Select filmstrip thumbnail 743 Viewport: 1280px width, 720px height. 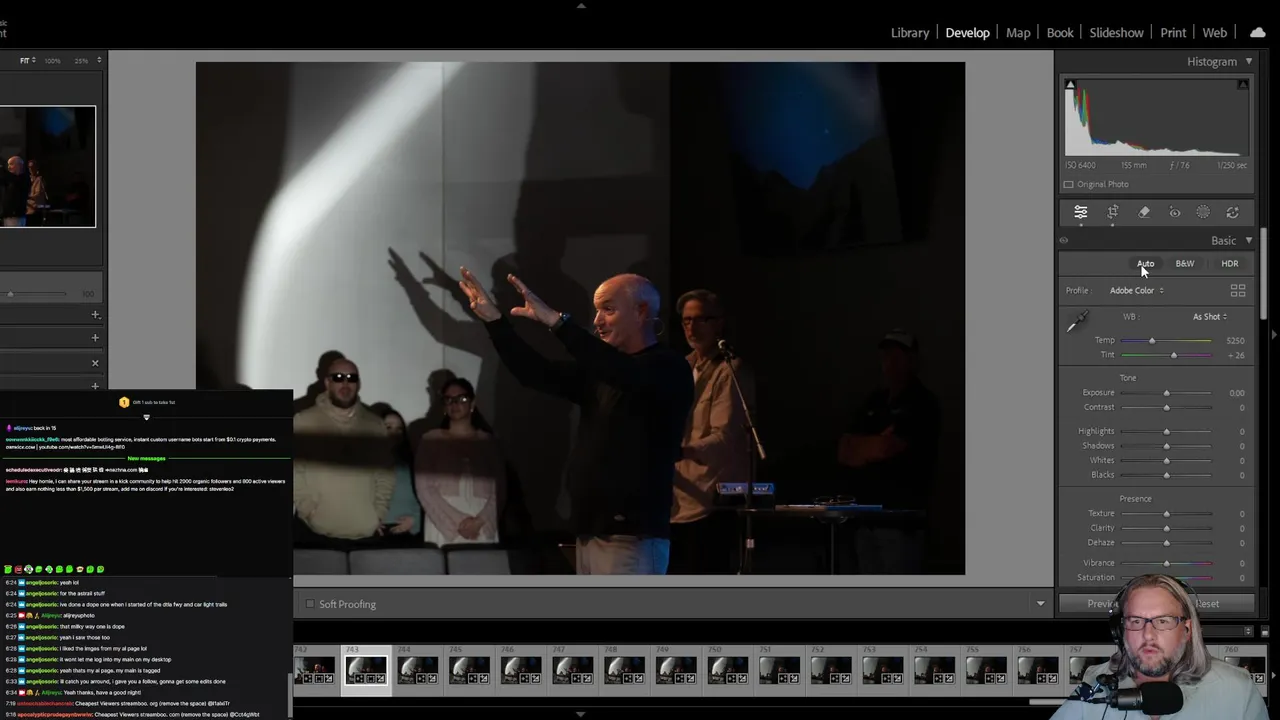point(366,670)
